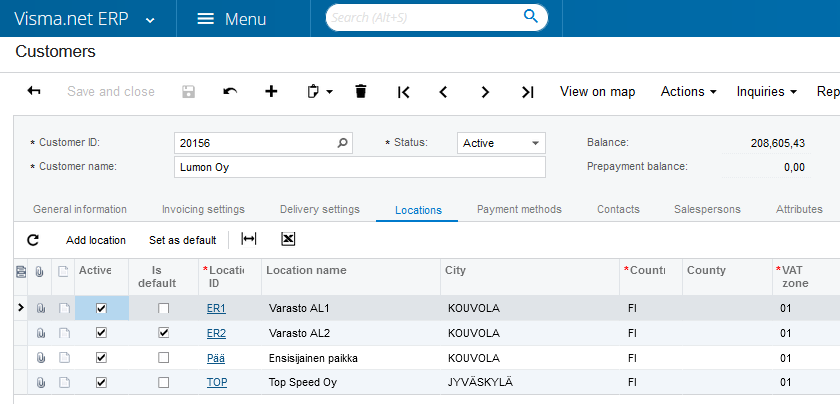The width and height of the screenshot is (840, 404).
Task: Click Save and close button
Action: [x=111, y=92]
